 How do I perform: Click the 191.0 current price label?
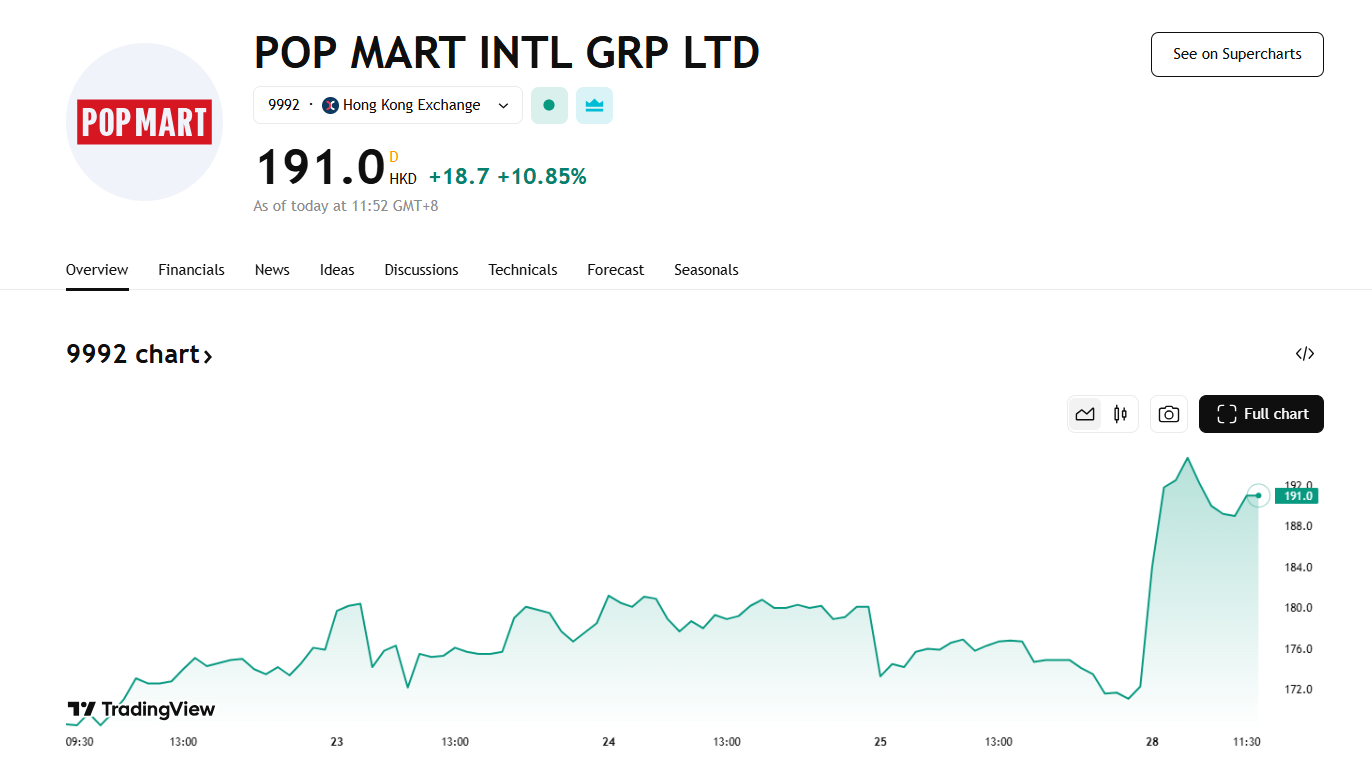1297,496
